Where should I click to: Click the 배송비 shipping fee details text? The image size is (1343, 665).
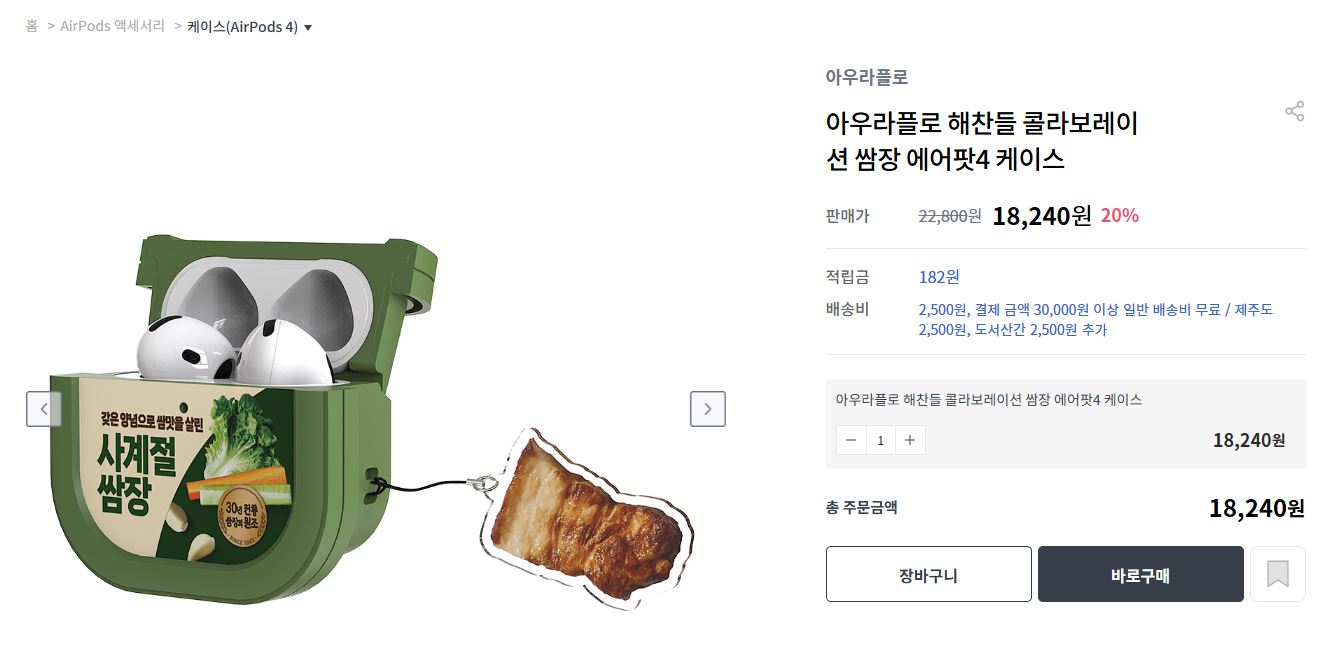click(x=1095, y=319)
